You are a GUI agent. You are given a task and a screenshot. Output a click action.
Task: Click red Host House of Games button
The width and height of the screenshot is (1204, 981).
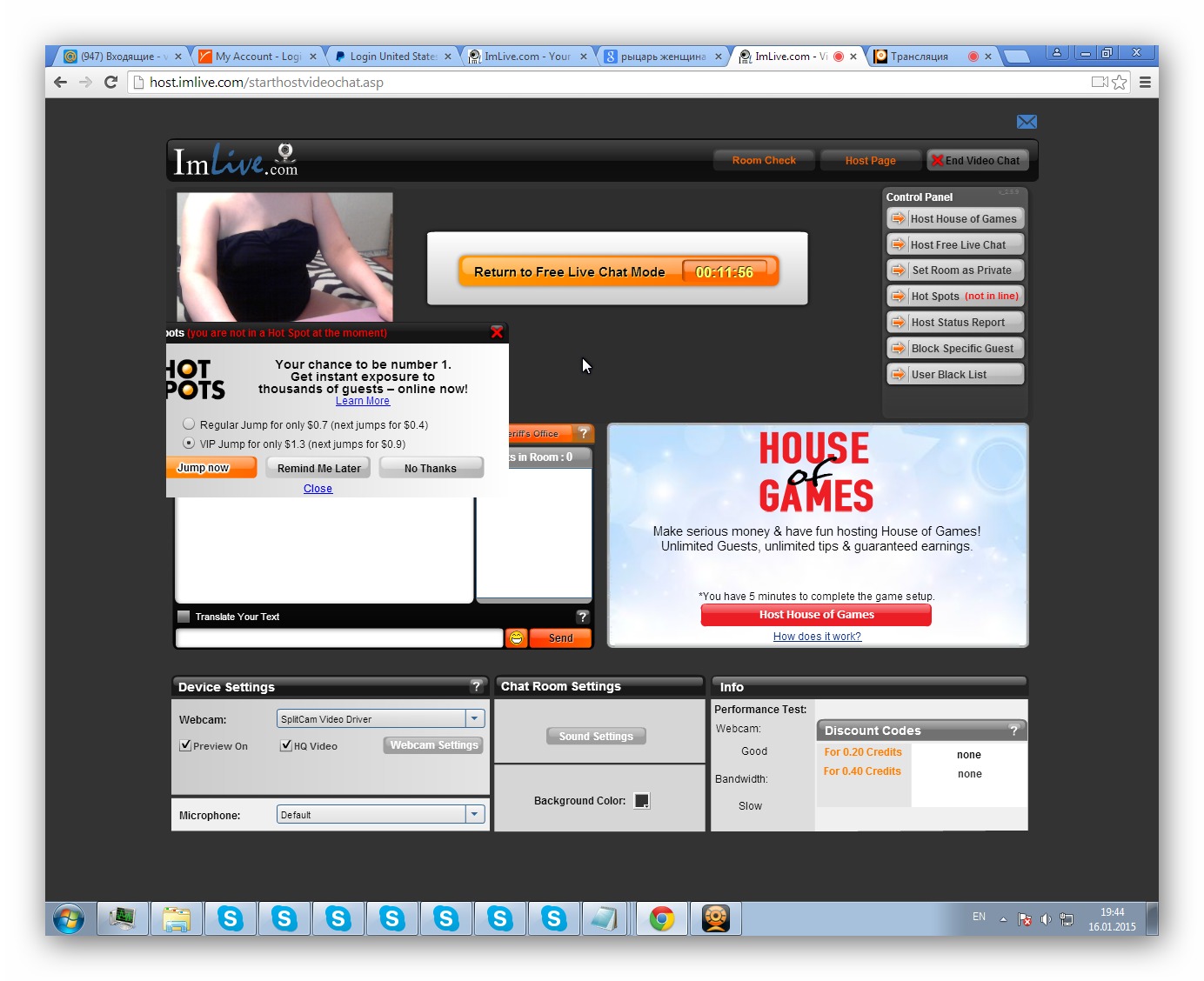tap(816, 615)
